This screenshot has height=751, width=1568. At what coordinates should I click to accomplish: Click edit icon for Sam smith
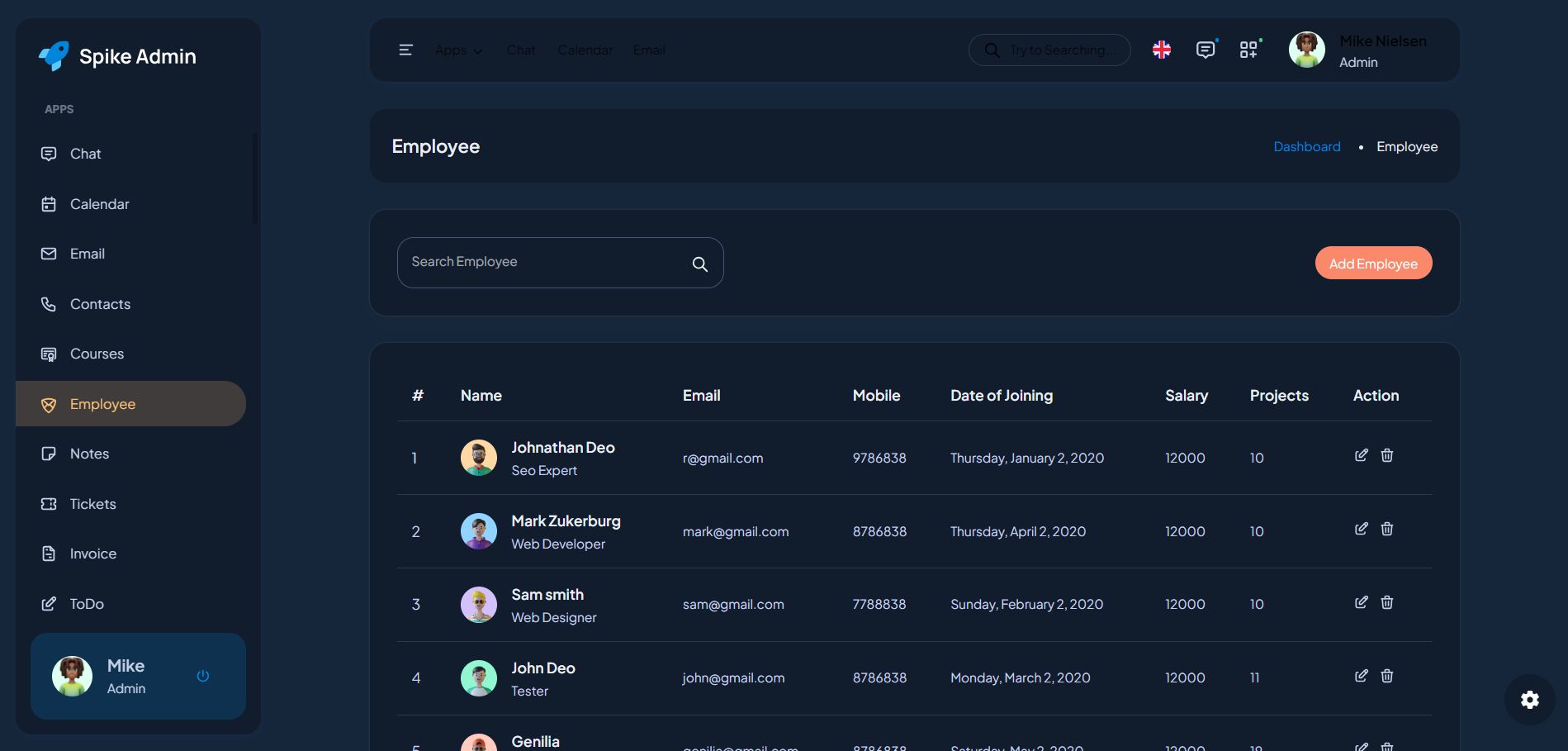1361,602
